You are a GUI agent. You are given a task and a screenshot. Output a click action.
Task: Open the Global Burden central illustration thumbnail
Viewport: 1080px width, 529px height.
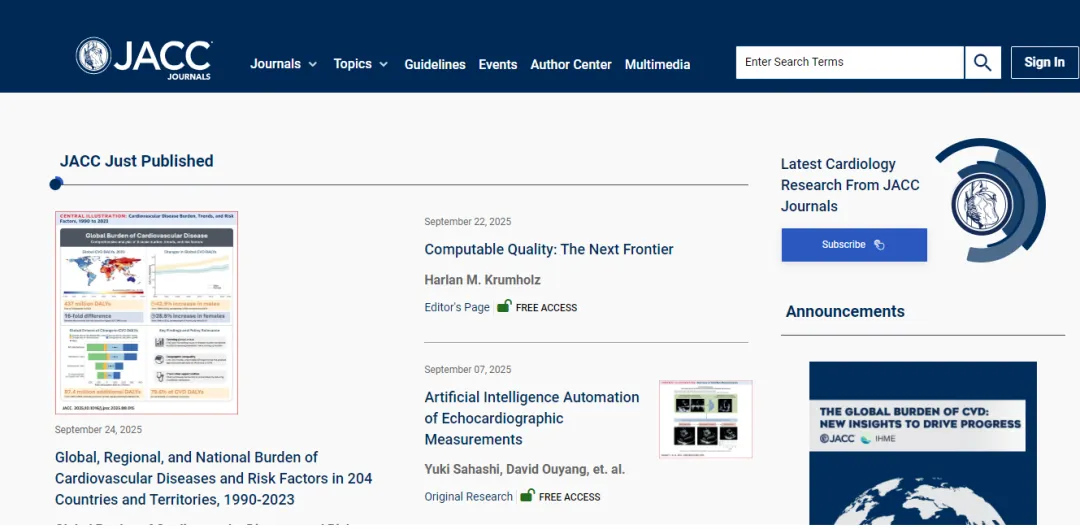click(147, 313)
